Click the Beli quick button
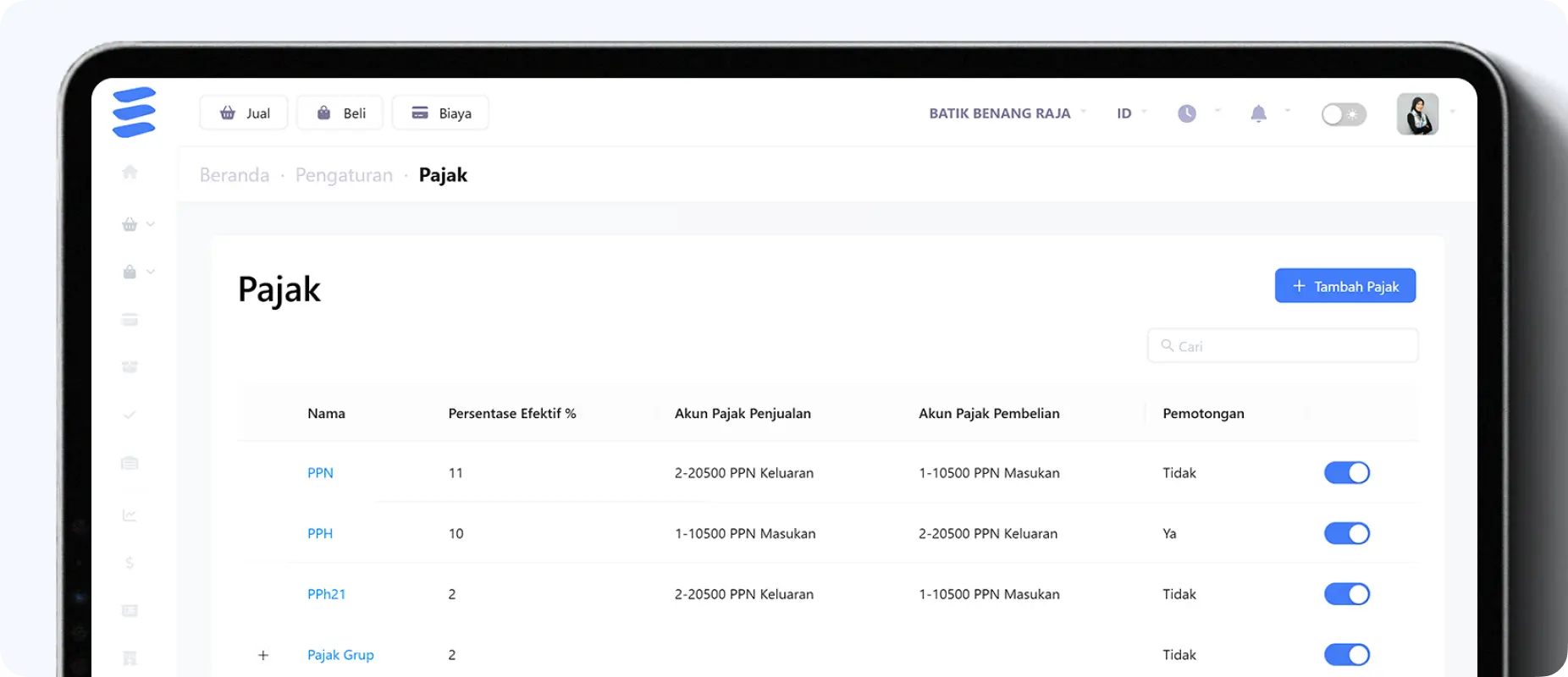Viewport: 1568px width, 677px height. [340, 113]
